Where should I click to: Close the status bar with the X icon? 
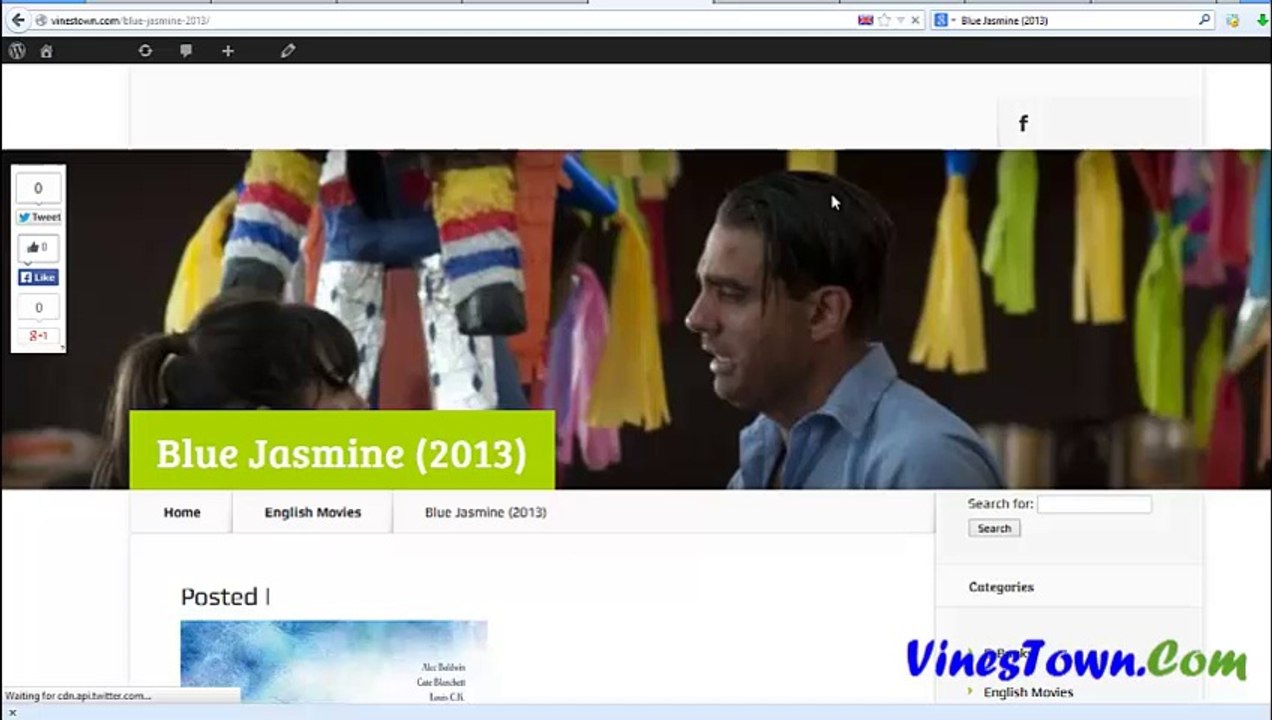pyautogui.click(x=12, y=712)
